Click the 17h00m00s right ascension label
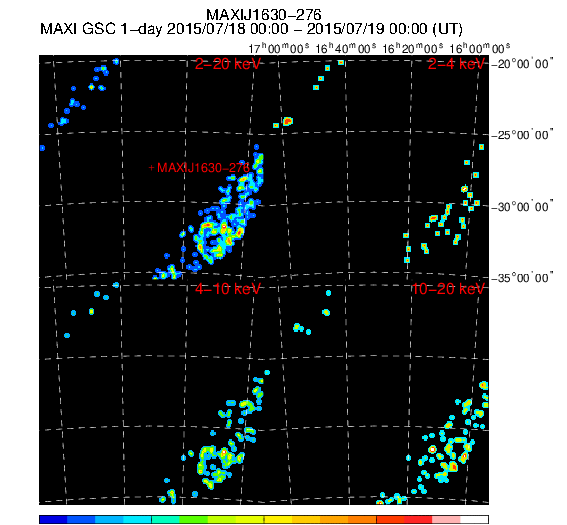The image size is (567, 525). [x=279, y=48]
